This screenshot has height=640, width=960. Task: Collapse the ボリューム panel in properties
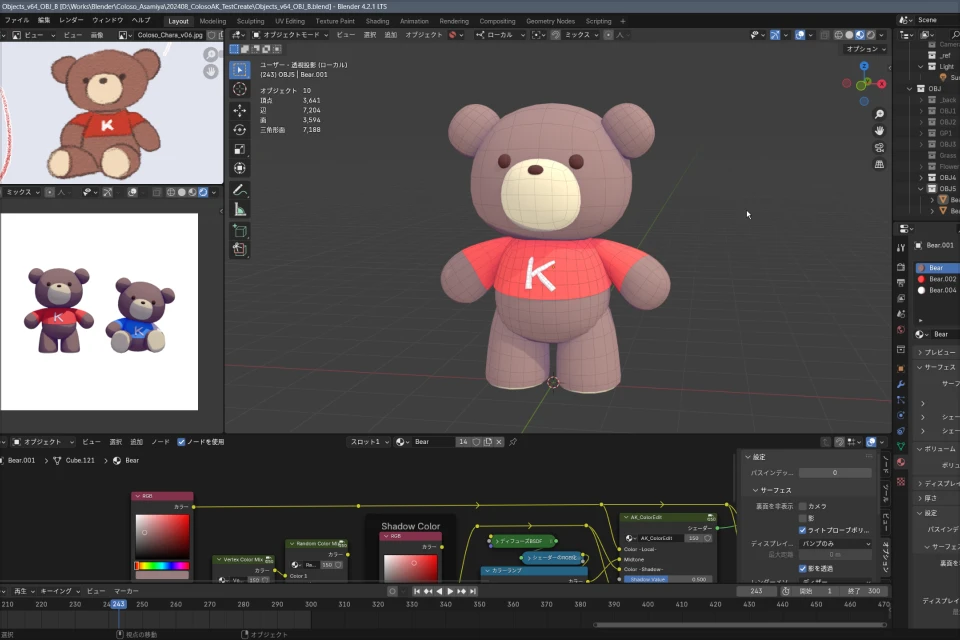click(x=937, y=449)
